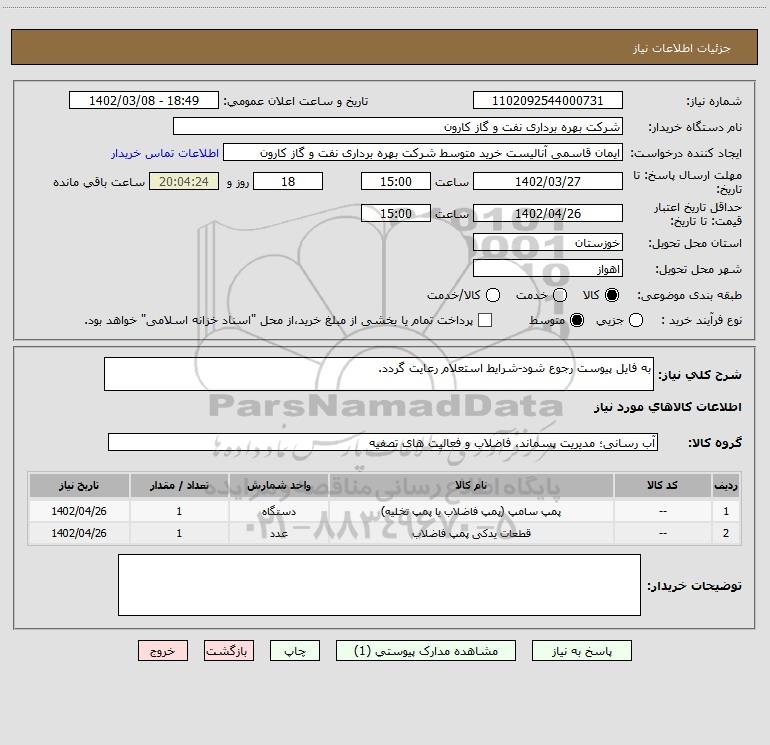Screen dimensions: 770x745
Task: Click item name پمپ سامپ (پمپ فاضلاب یا پمپ تخلیه)
Action: tap(471, 511)
